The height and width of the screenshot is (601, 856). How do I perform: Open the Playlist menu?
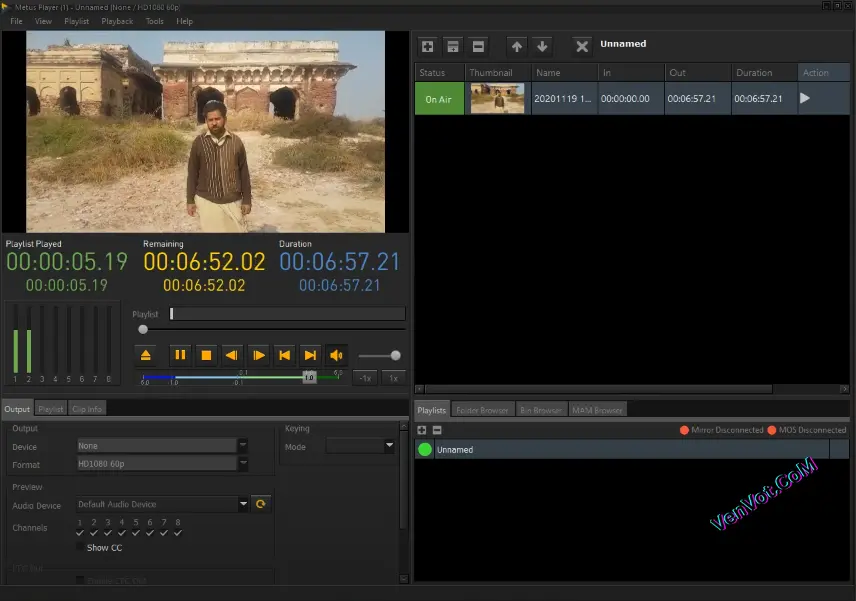[x=76, y=21]
